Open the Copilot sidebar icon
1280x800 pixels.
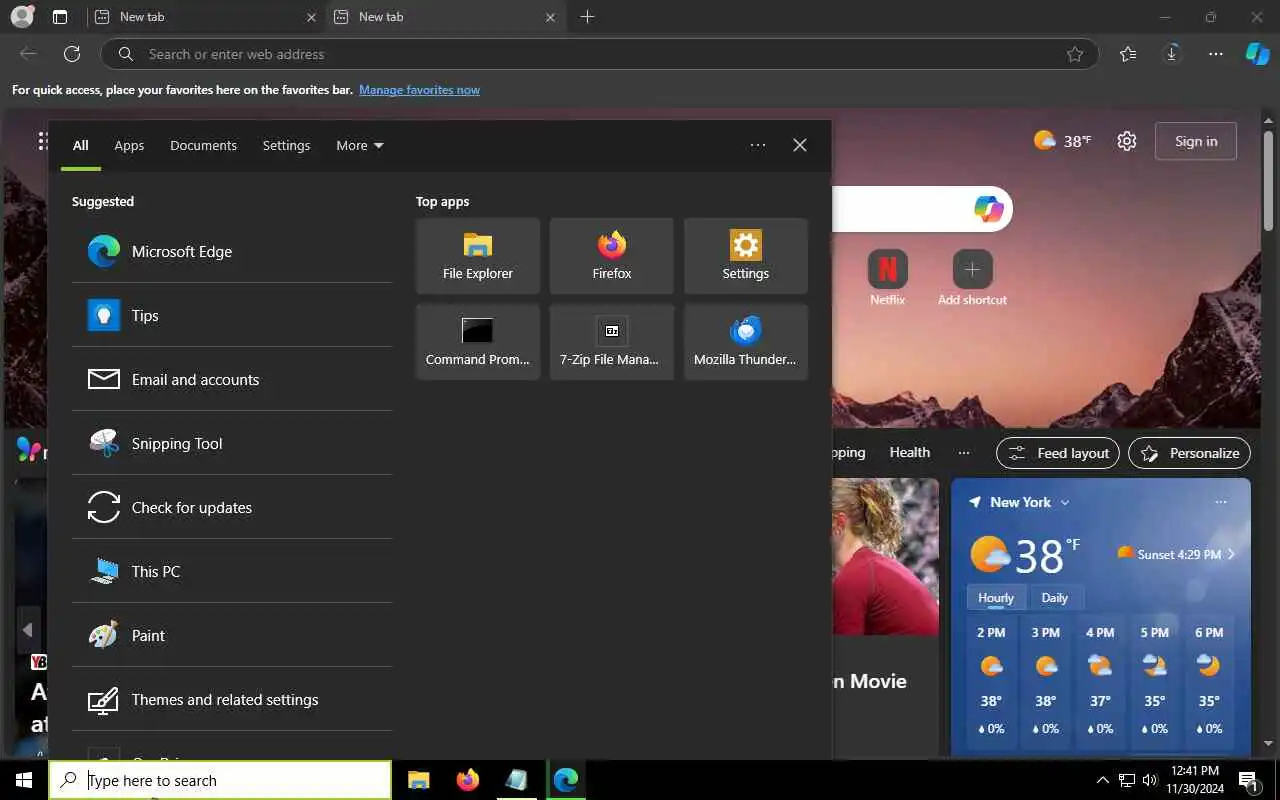pyautogui.click(x=1257, y=54)
